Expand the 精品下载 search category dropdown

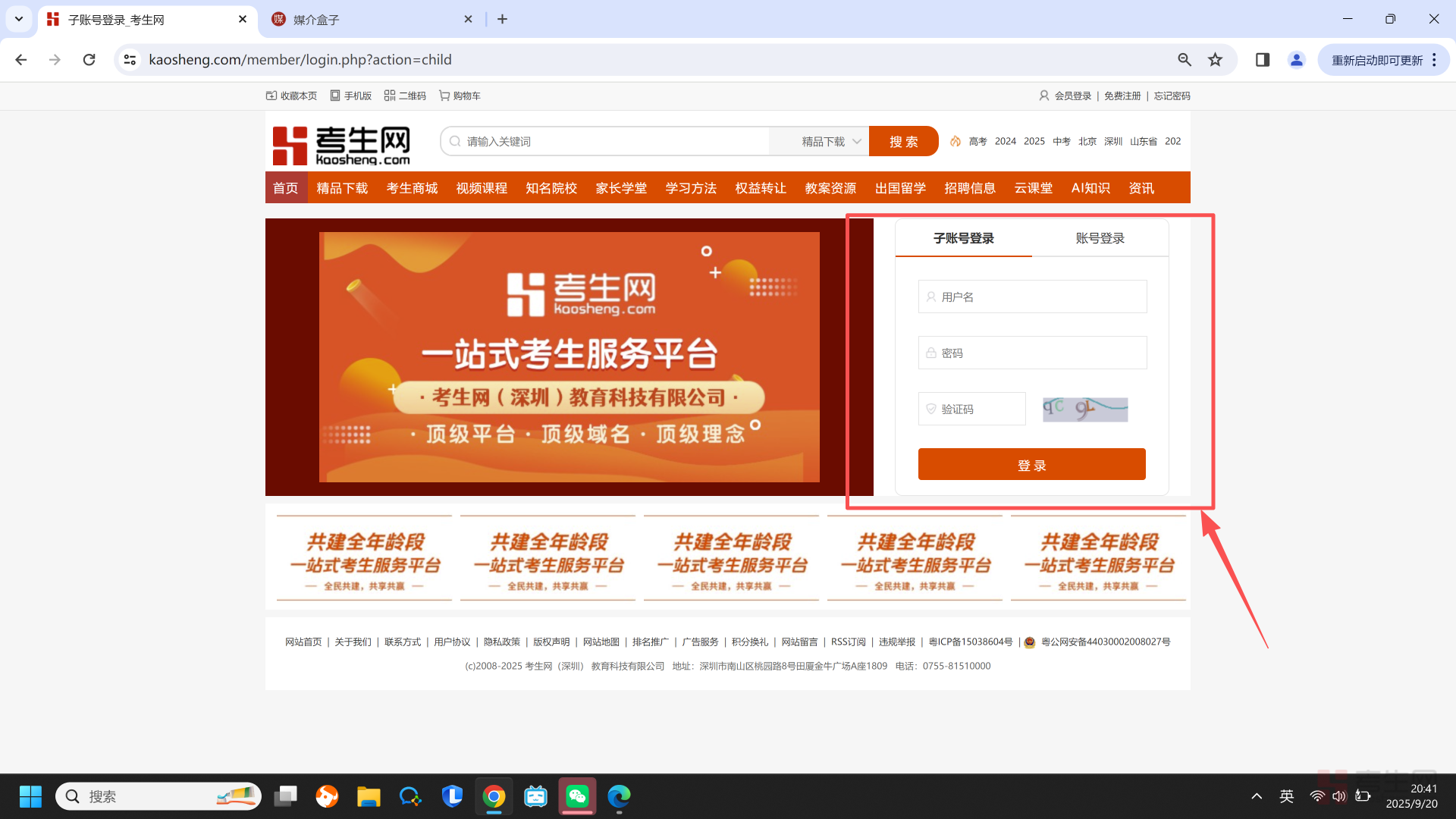pos(831,142)
